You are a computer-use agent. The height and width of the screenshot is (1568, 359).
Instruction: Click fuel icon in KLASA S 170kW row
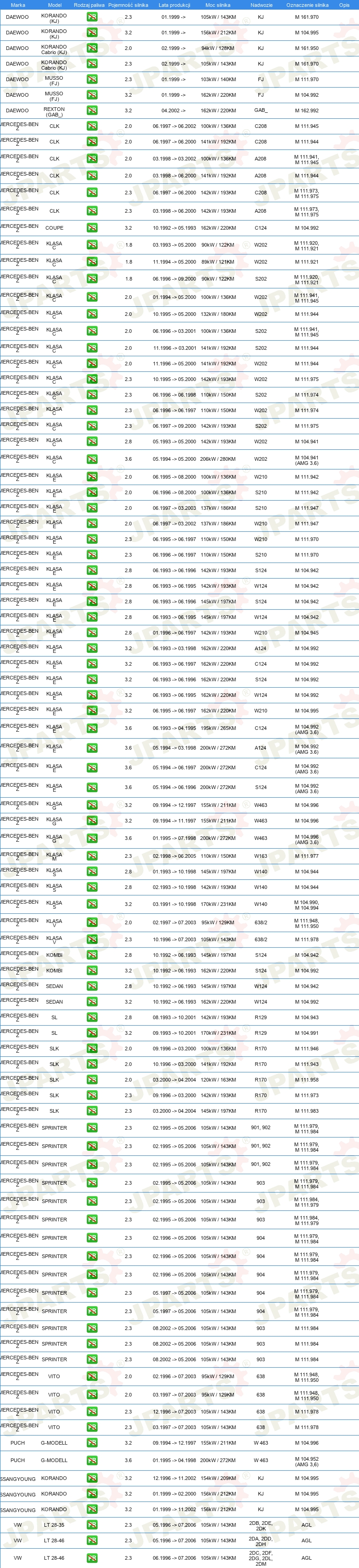[92, 905]
